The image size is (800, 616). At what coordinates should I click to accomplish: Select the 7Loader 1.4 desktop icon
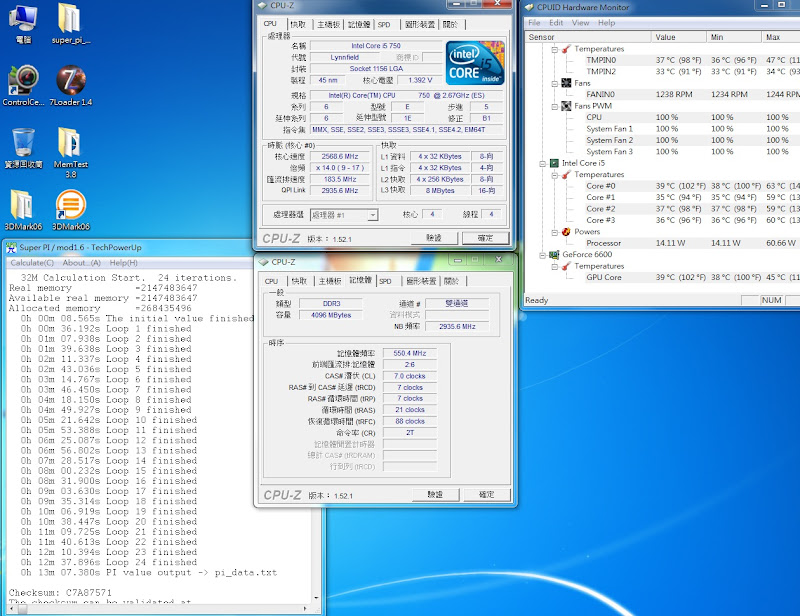tap(70, 86)
